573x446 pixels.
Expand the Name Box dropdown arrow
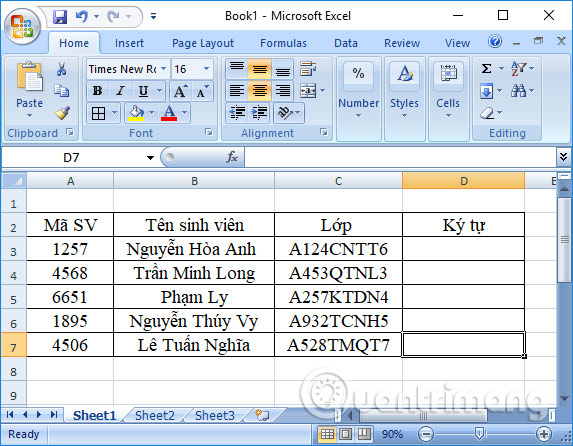point(150,158)
